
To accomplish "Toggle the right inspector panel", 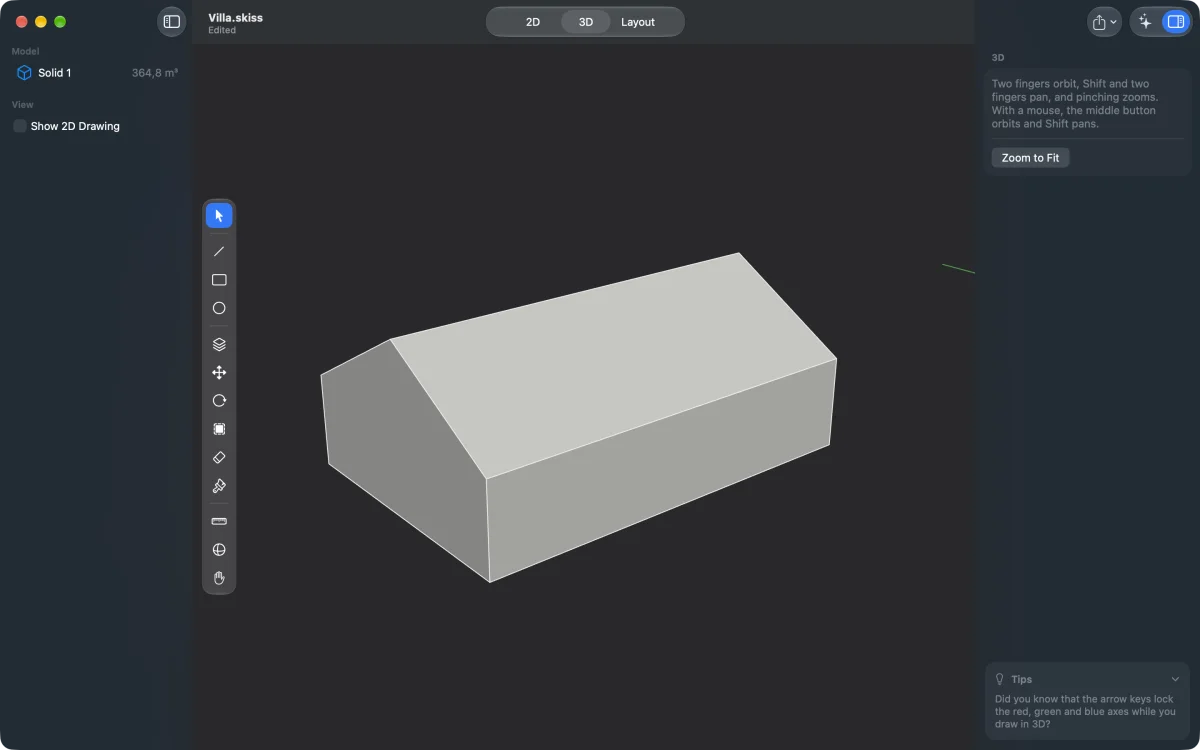I will (x=1176, y=21).
